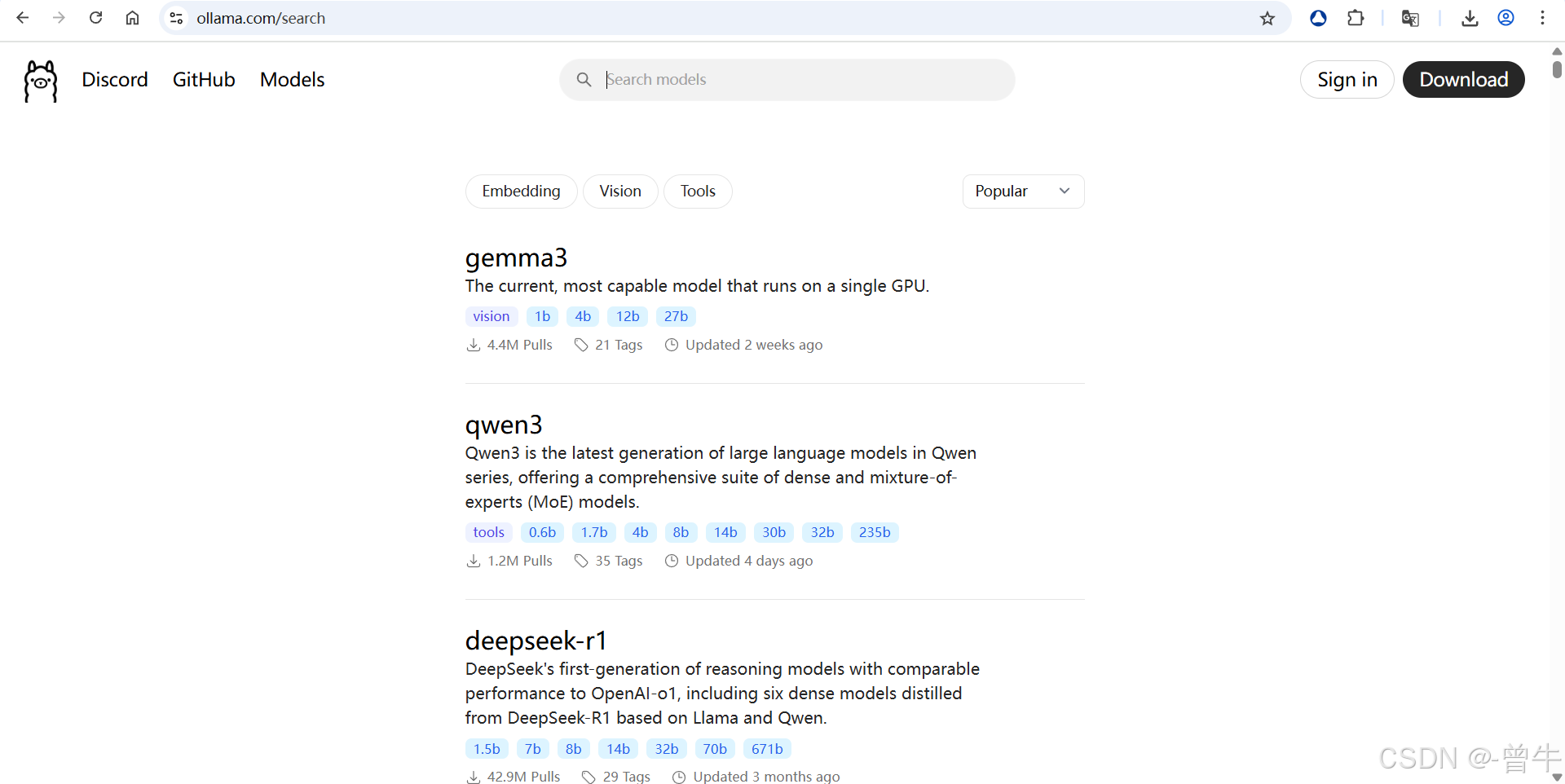Viewport: 1565px width, 784px height.
Task: Open the extensions puzzle icon
Action: tap(1356, 18)
